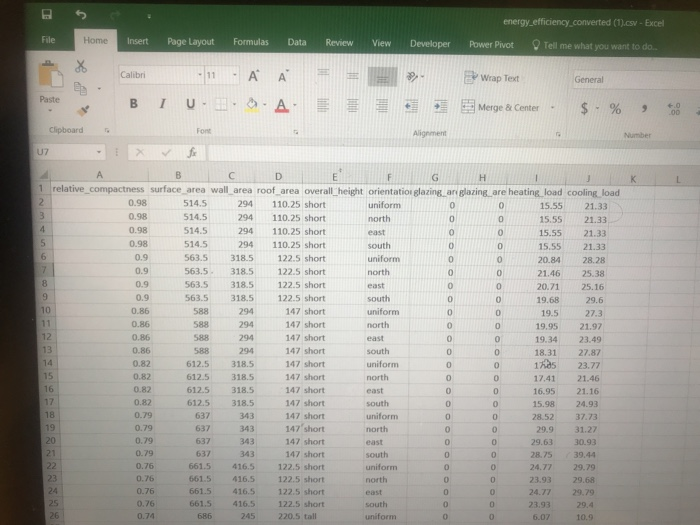Toggle Underline formatting
The width and height of the screenshot is (700, 525).
pyautogui.click(x=191, y=104)
